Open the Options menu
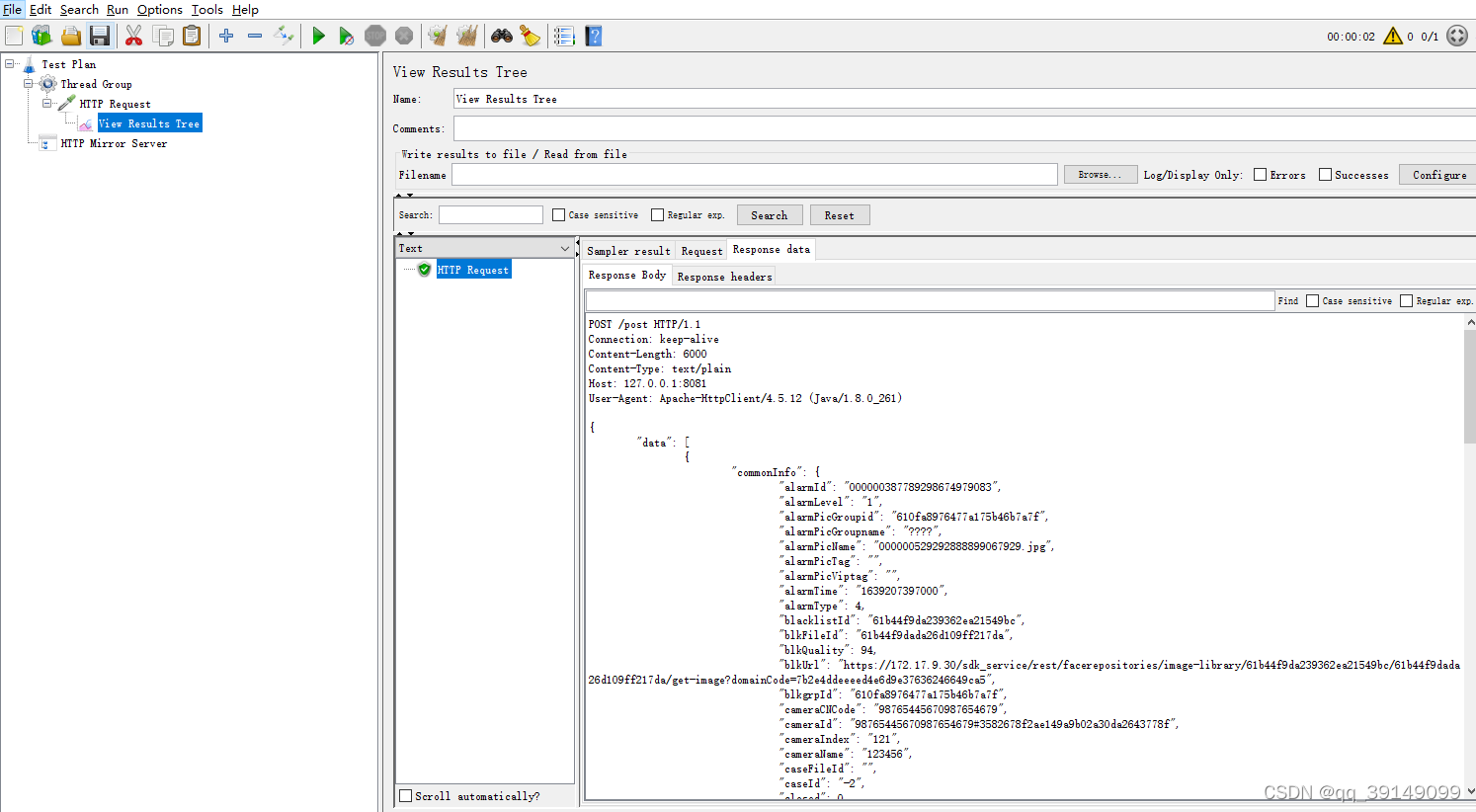The height and width of the screenshot is (812, 1476). pos(159,10)
